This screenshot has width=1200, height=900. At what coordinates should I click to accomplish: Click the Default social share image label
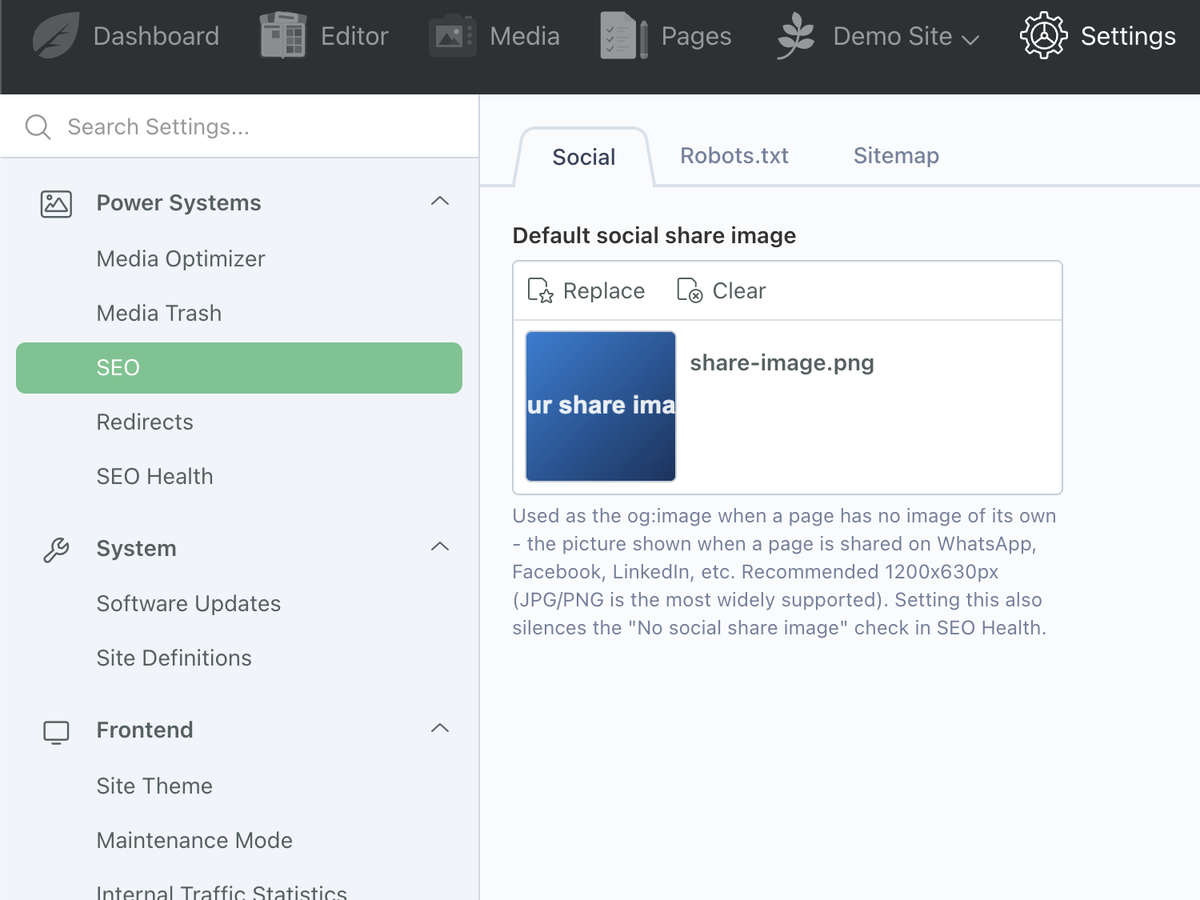pos(654,236)
